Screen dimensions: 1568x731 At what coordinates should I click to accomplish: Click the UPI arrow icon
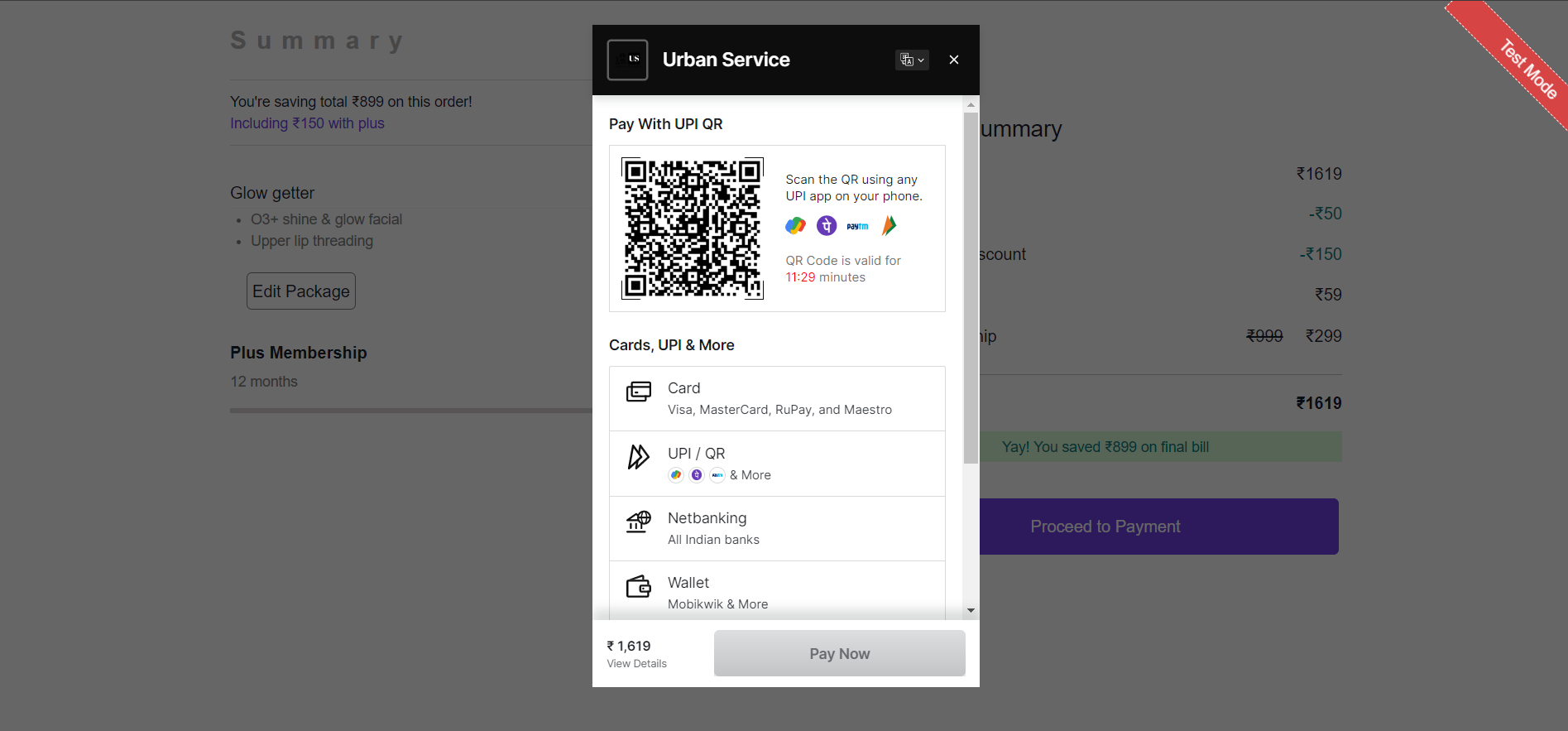639,457
